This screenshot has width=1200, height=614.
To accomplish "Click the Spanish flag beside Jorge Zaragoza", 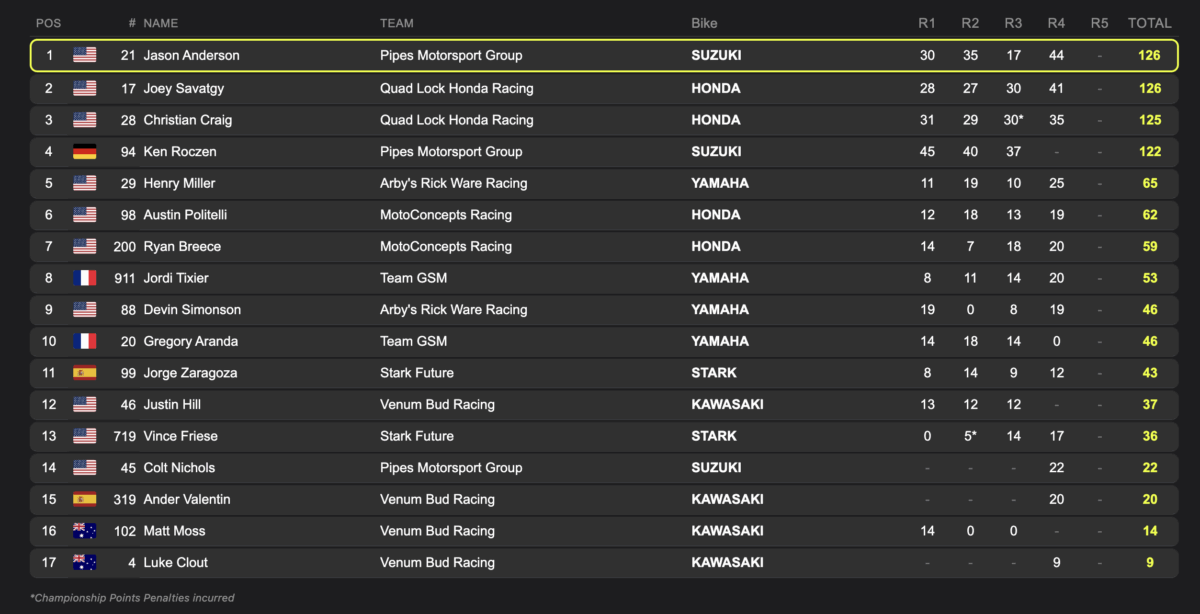I will click(85, 373).
